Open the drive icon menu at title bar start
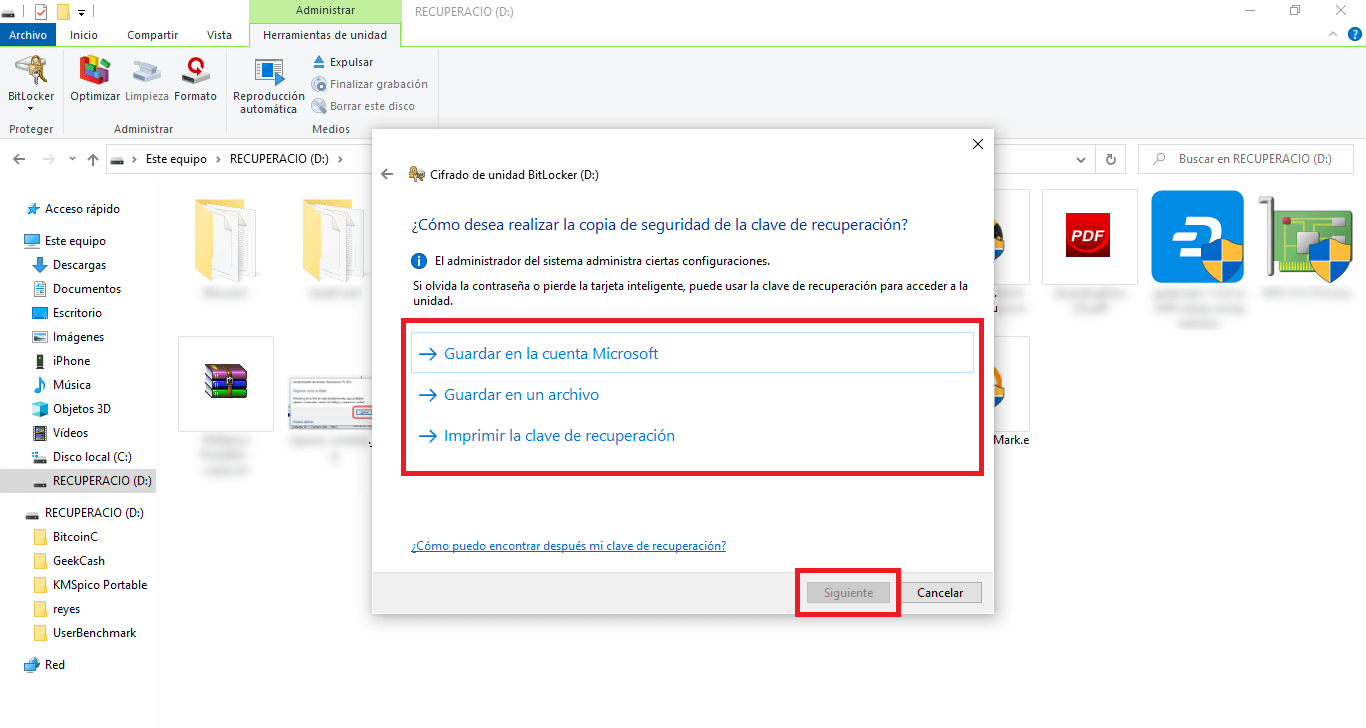Viewport: 1366px width, 728px height. point(9,12)
